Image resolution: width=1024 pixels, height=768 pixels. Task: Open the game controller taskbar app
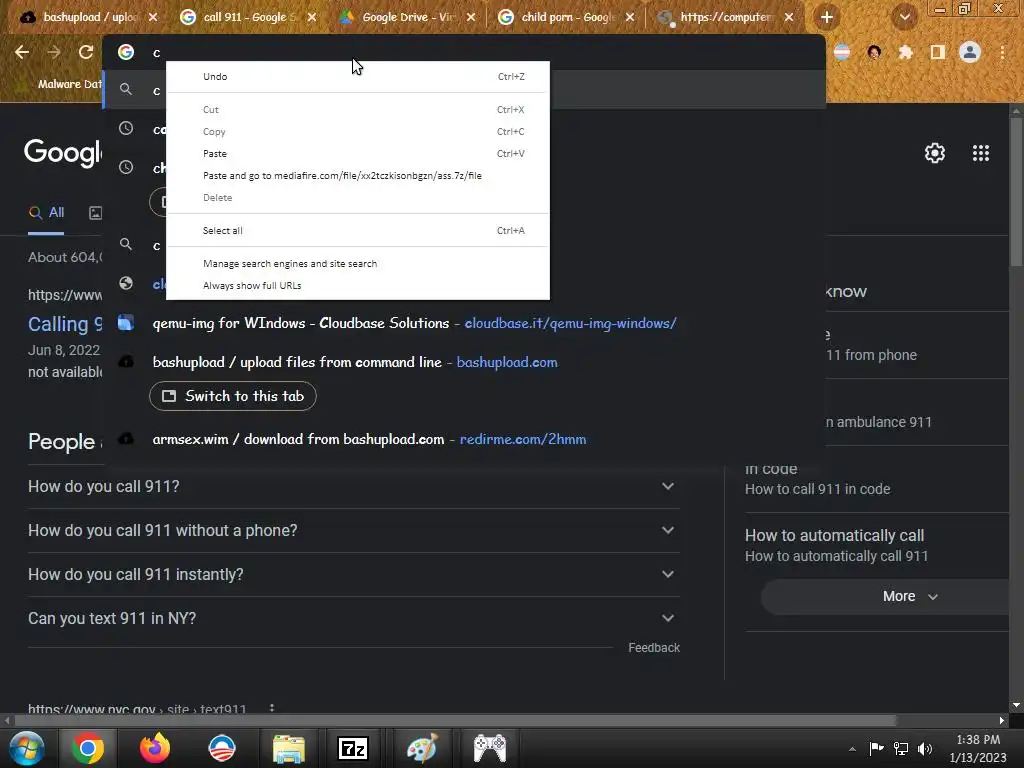click(489, 748)
